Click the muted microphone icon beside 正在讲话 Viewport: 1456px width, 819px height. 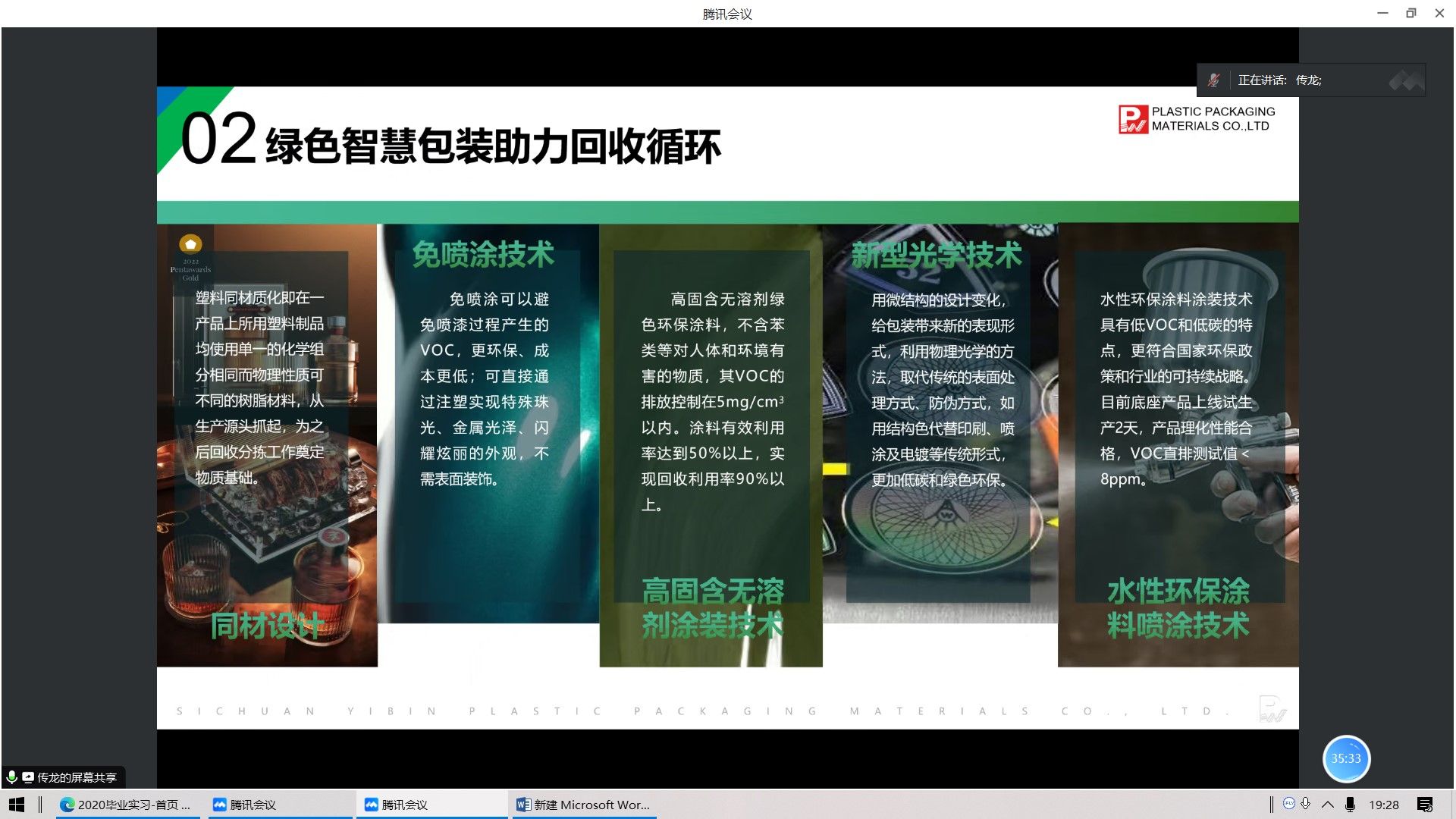pyautogui.click(x=1213, y=80)
